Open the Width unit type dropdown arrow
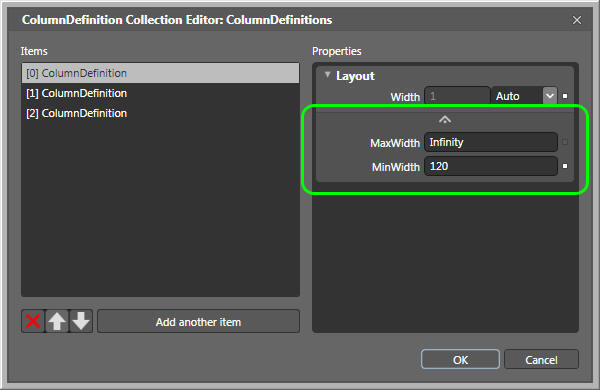The width and height of the screenshot is (600, 390). pos(550,96)
